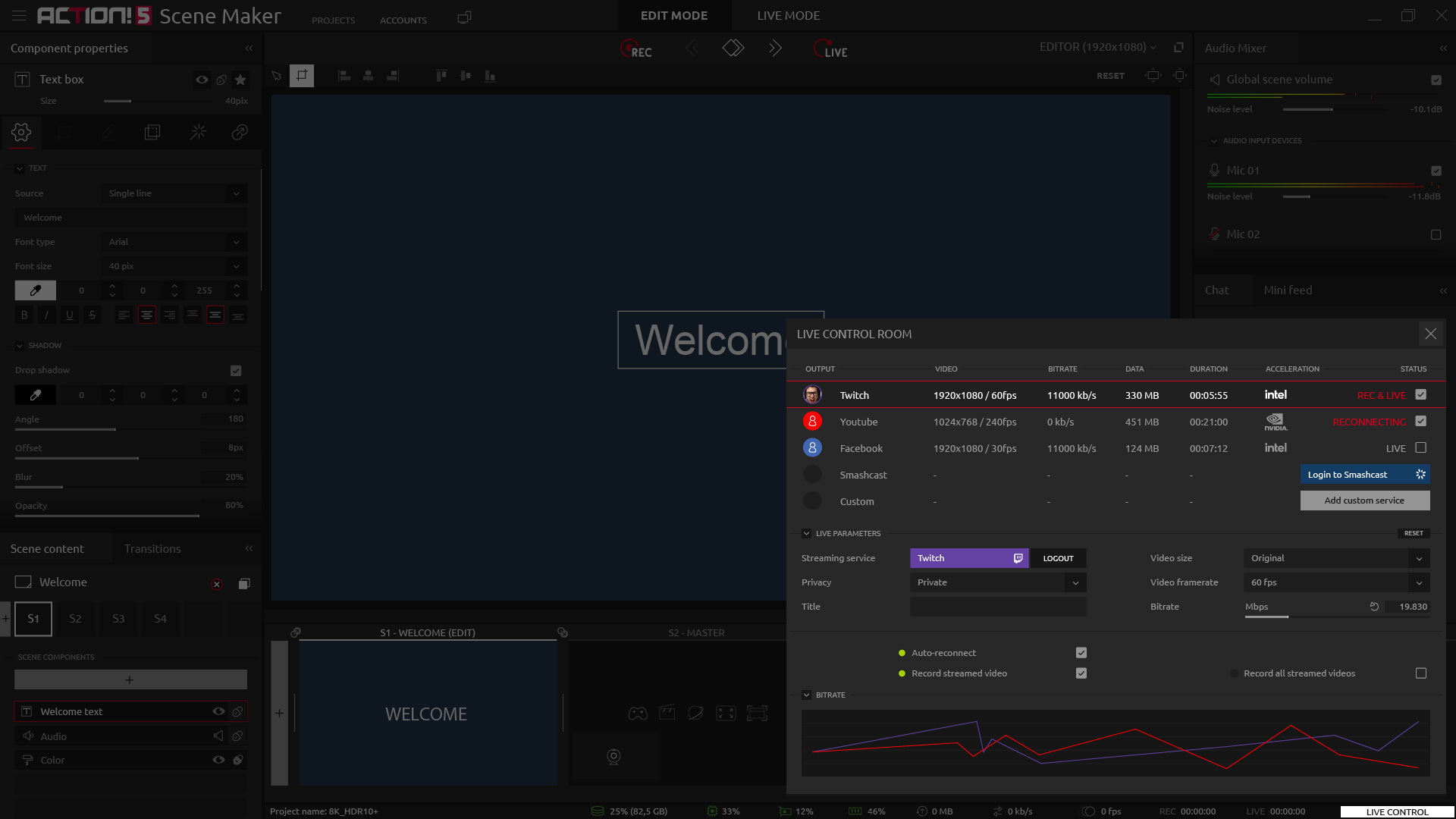
Task: Open the Font type Arial dropdown
Action: [174, 242]
